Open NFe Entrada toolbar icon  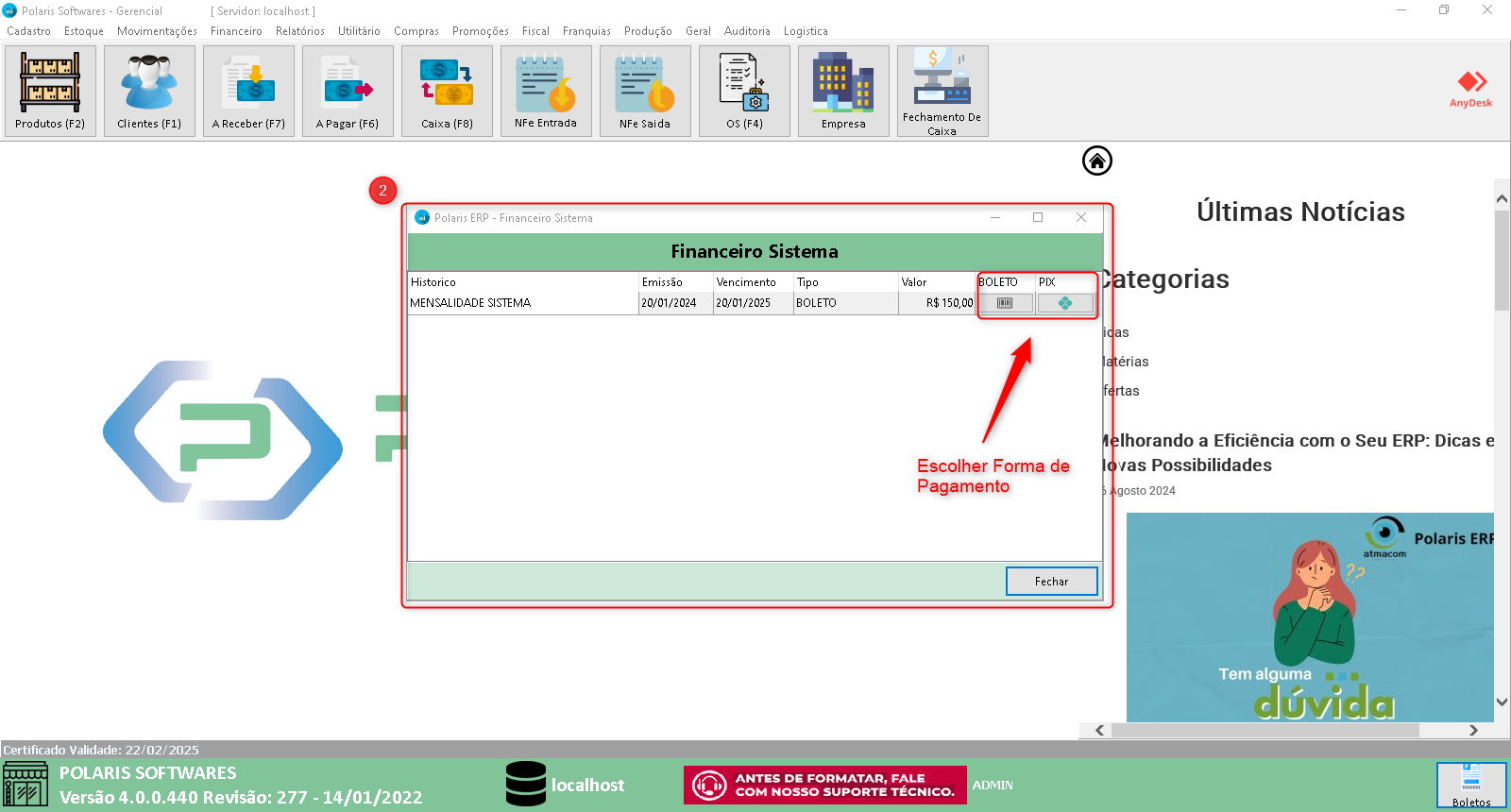click(x=546, y=91)
